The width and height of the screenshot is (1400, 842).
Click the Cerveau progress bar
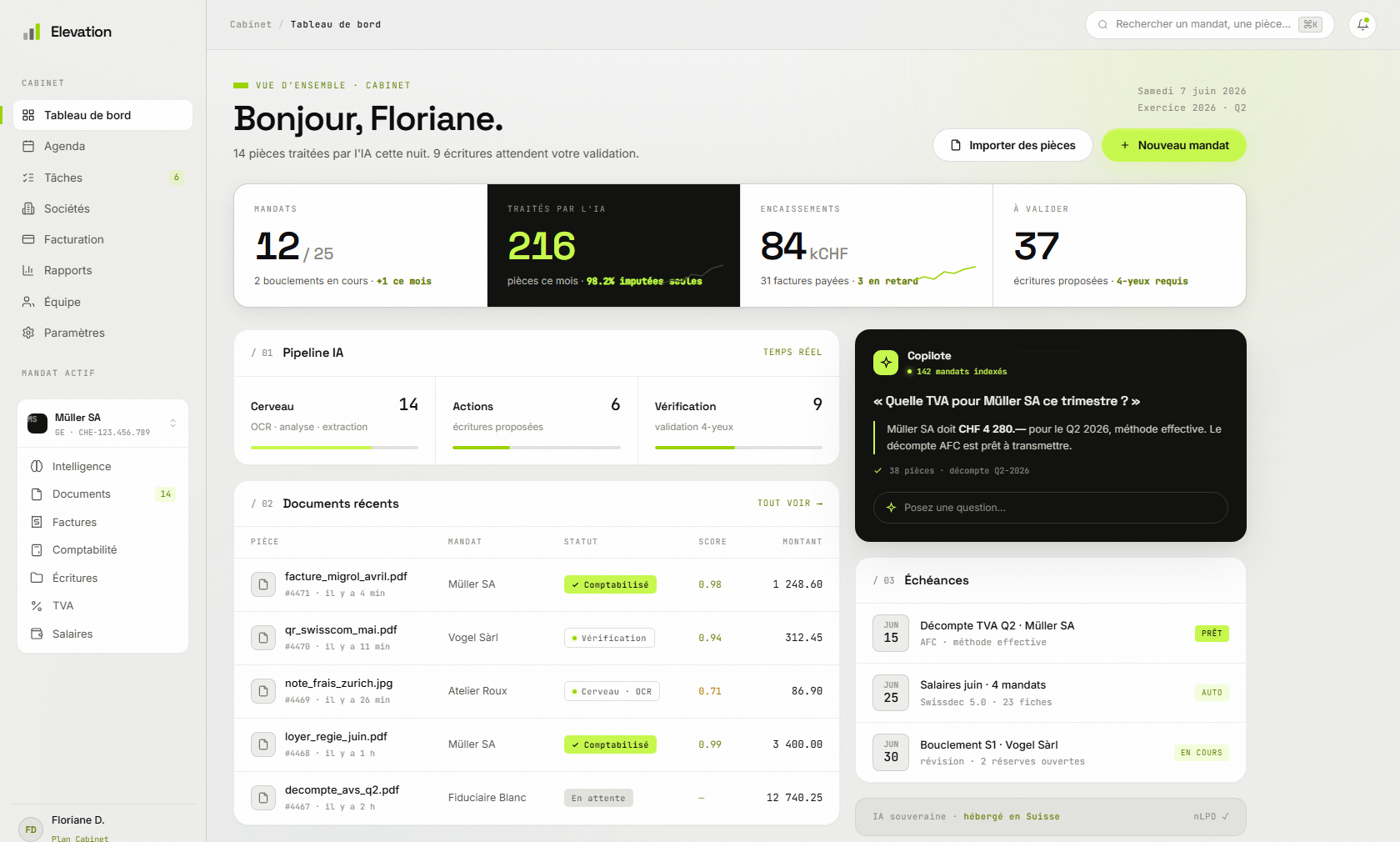[334, 448]
